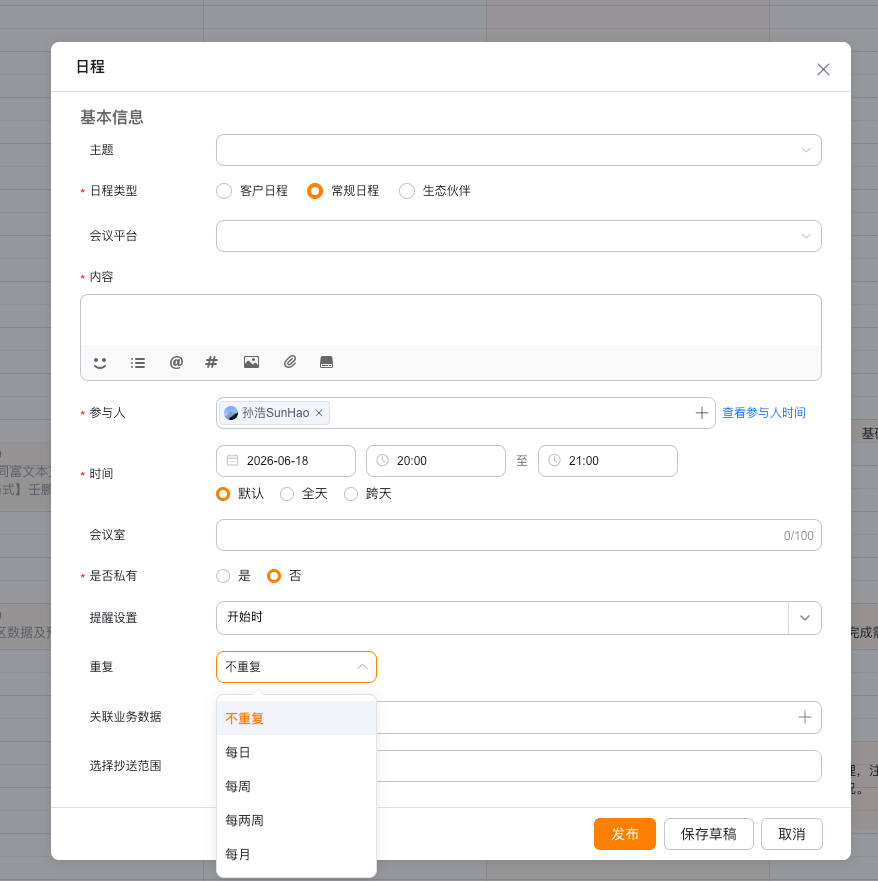Screen dimensions: 878x881
Task: Select 每周 from repeat options
Action: (296, 786)
